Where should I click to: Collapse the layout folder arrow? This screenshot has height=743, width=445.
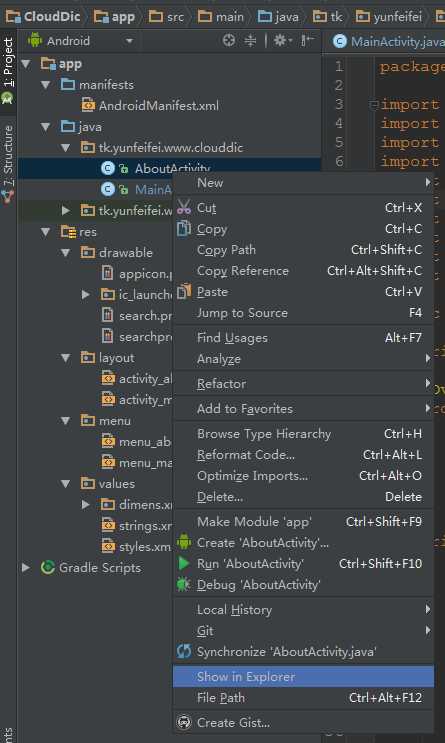[x=66, y=358]
